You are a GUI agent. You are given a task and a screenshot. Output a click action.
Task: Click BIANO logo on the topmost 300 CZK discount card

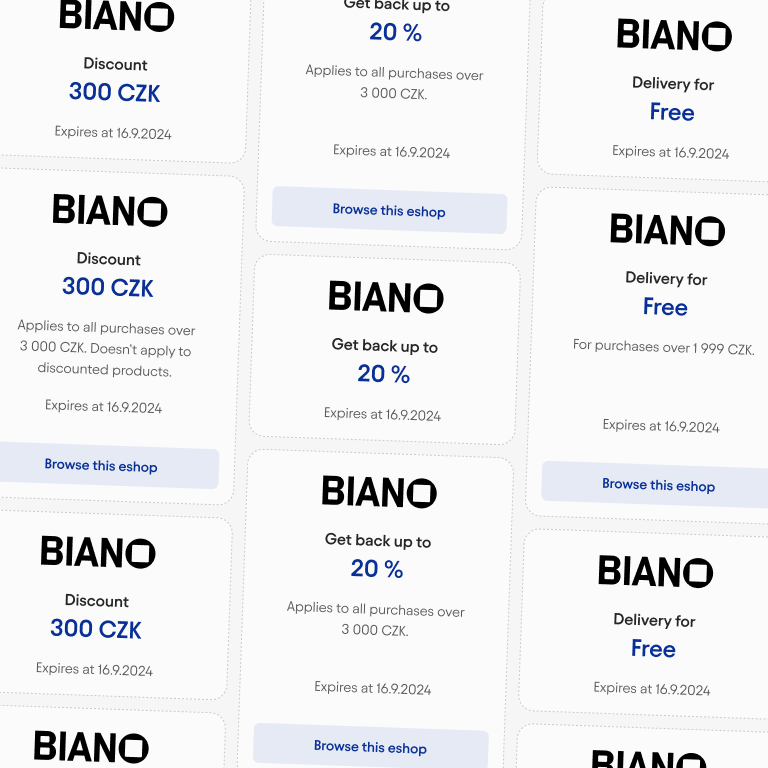(x=116, y=16)
